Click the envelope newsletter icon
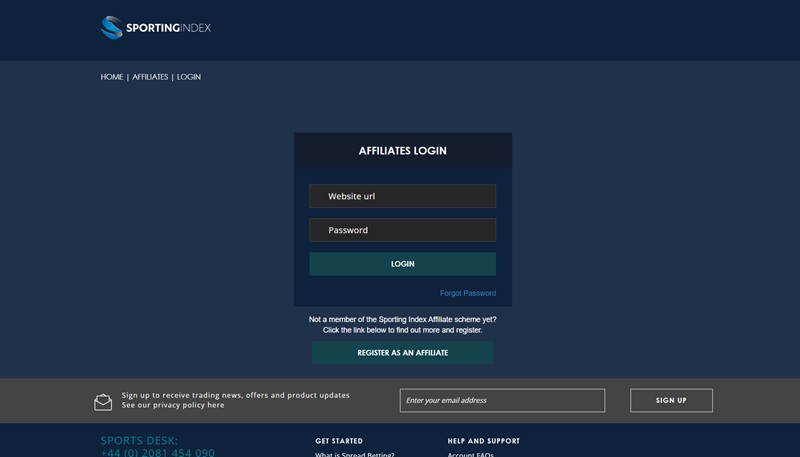 click(103, 402)
